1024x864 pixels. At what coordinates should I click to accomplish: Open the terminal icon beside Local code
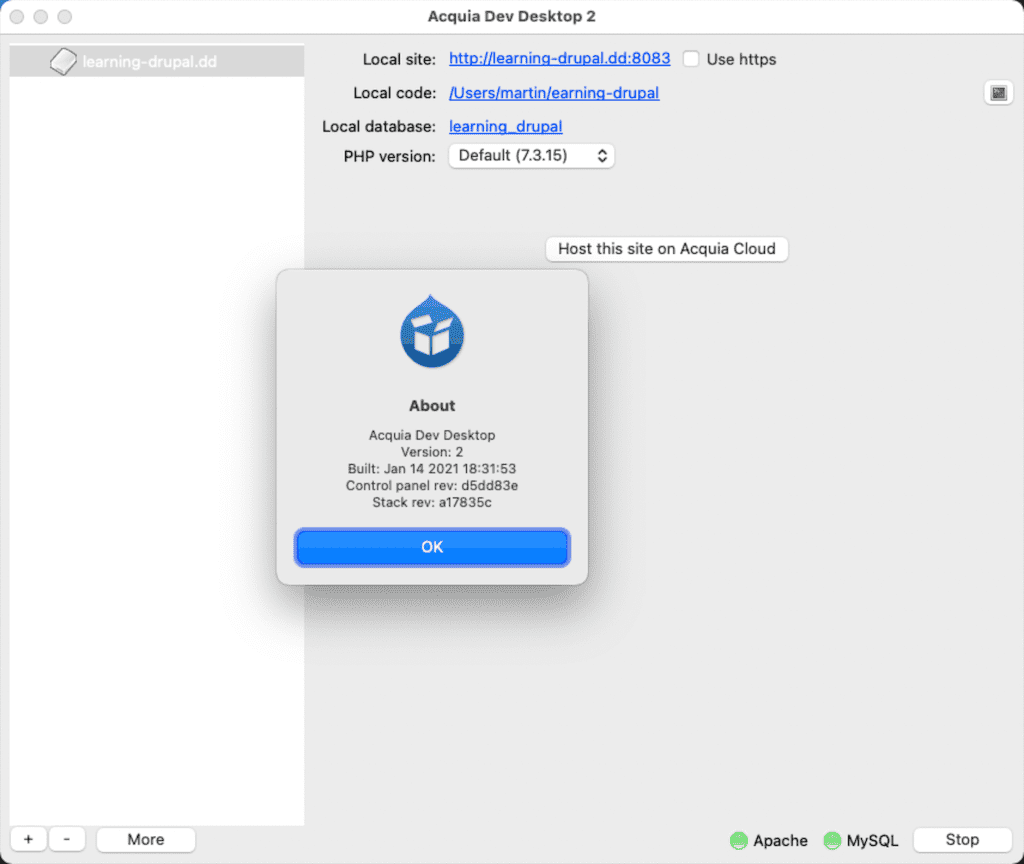click(x=998, y=93)
